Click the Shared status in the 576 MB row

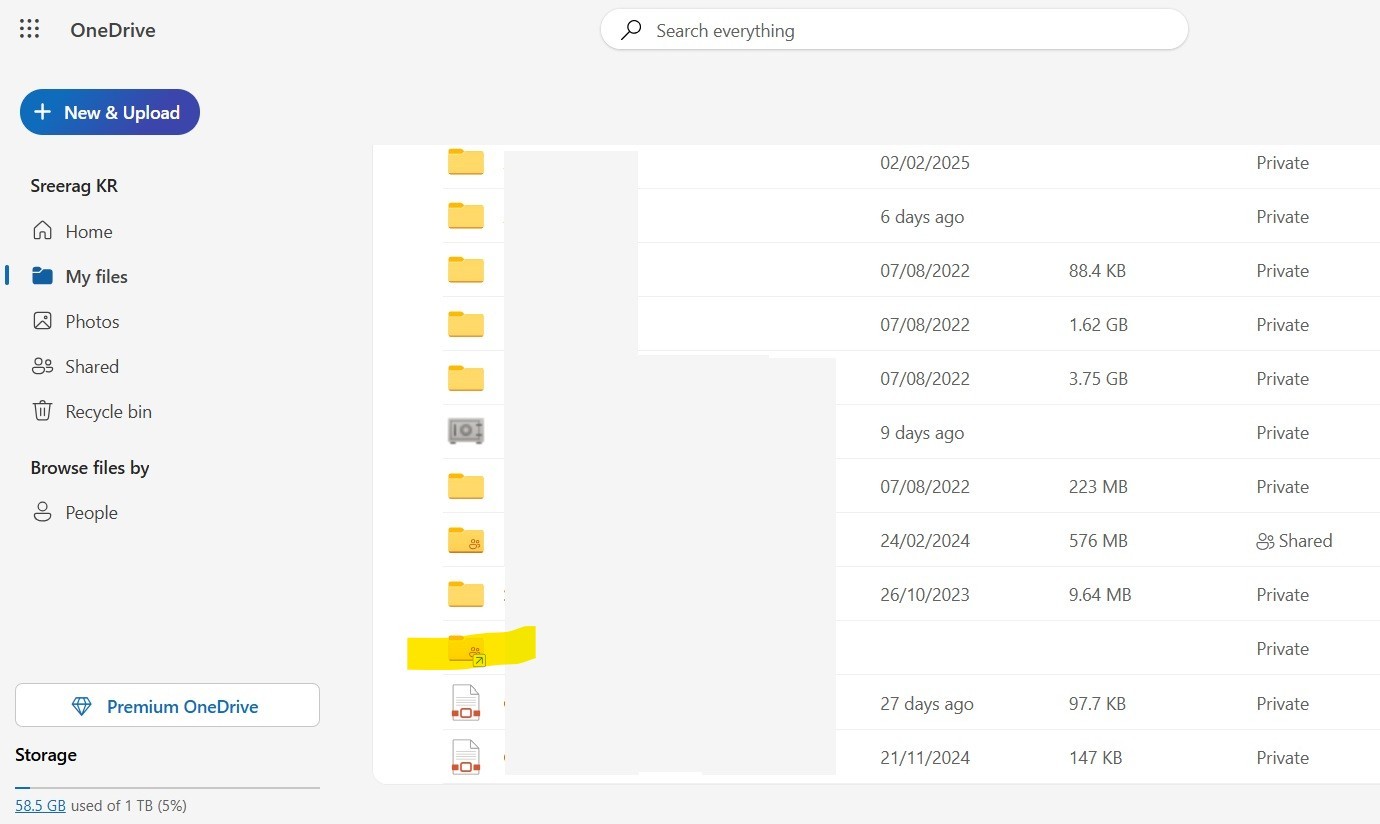point(1294,540)
